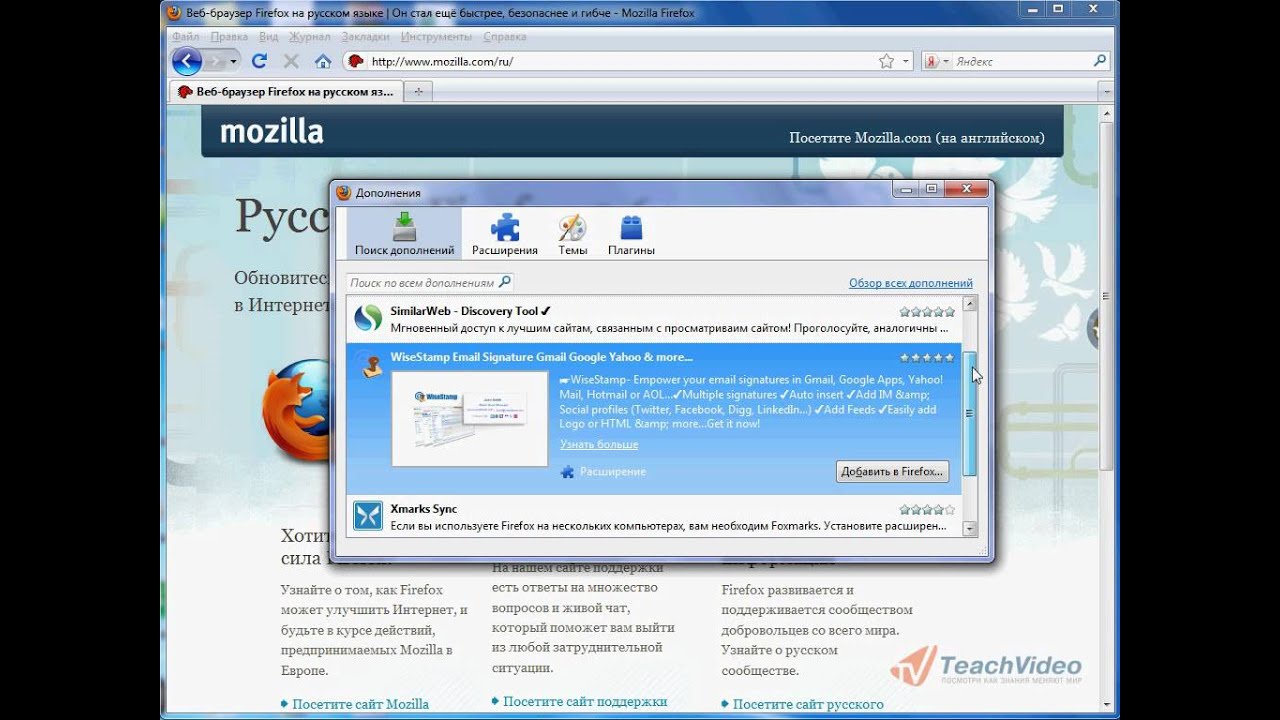Click the Xmarks Sync star rating

pyautogui.click(x=927, y=509)
